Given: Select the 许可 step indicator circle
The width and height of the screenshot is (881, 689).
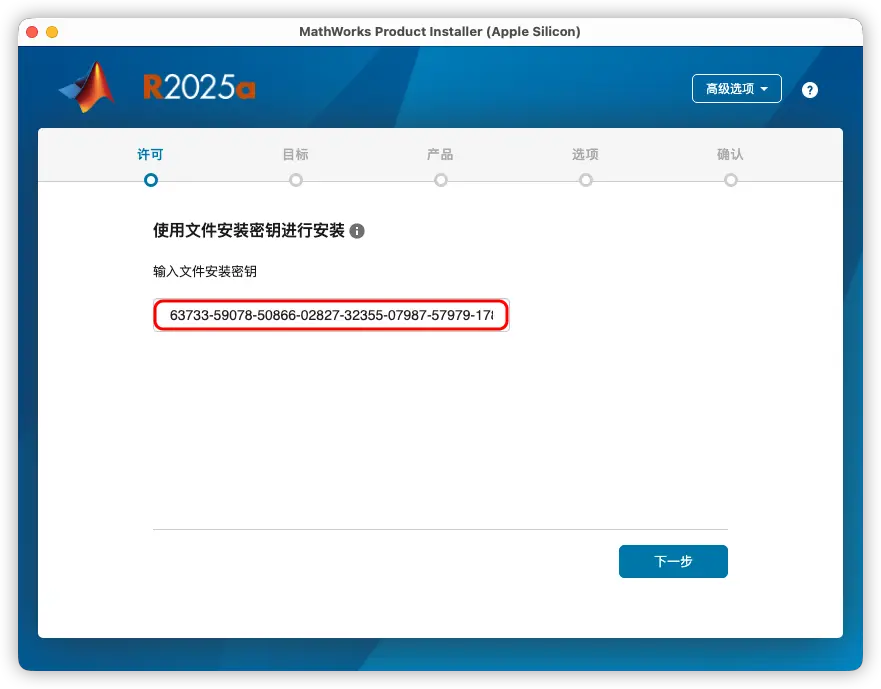Looking at the screenshot, I should 150,180.
